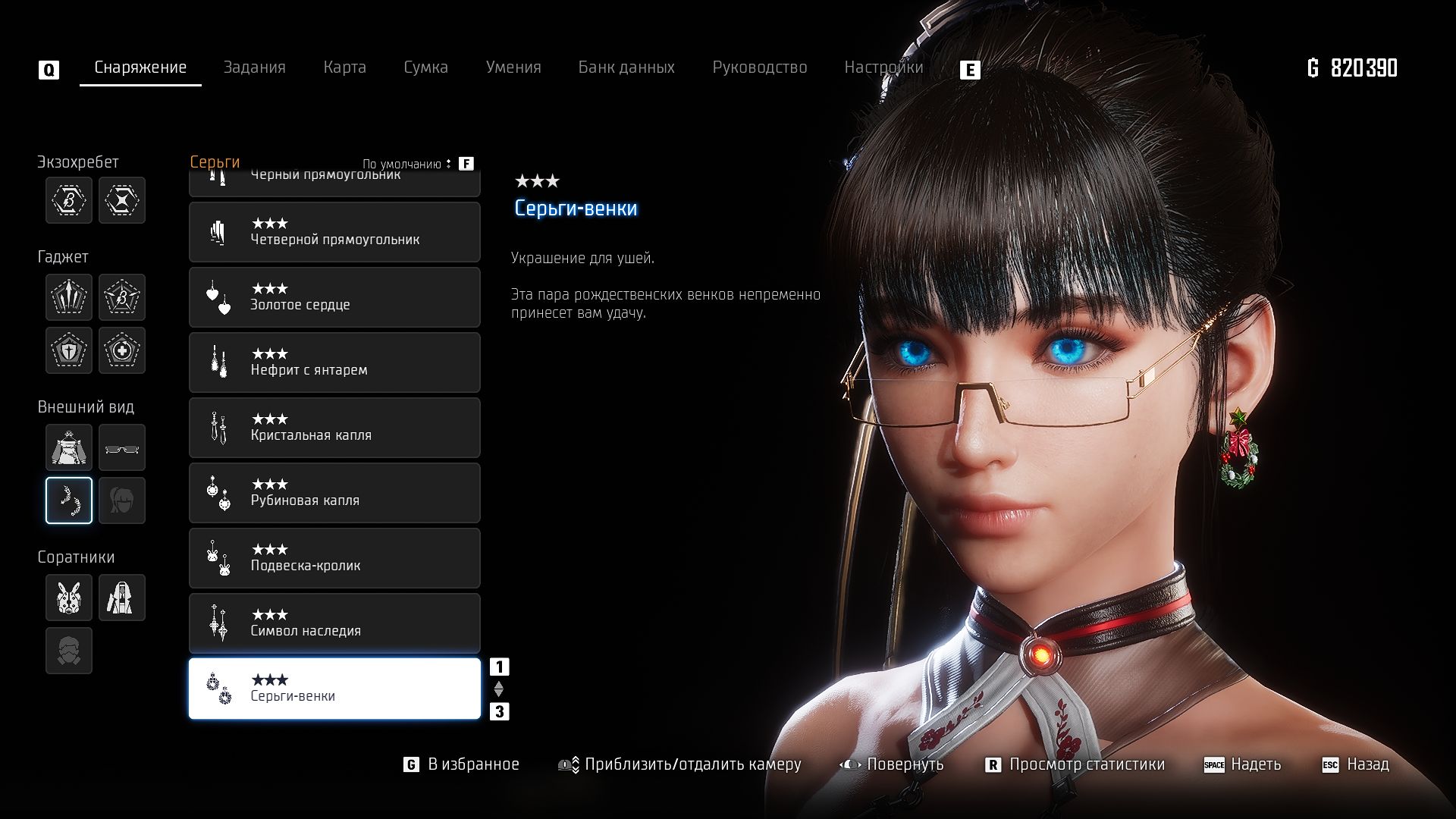The height and width of the screenshot is (819, 1456).
Task: Select the second Exospine slot icon
Action: (122, 200)
